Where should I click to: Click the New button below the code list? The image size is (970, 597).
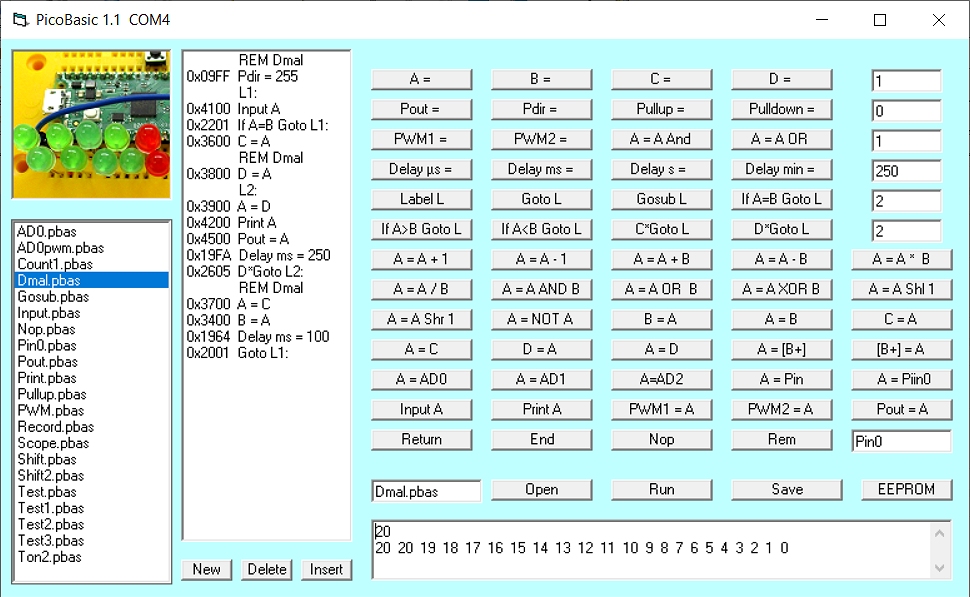(x=206, y=569)
